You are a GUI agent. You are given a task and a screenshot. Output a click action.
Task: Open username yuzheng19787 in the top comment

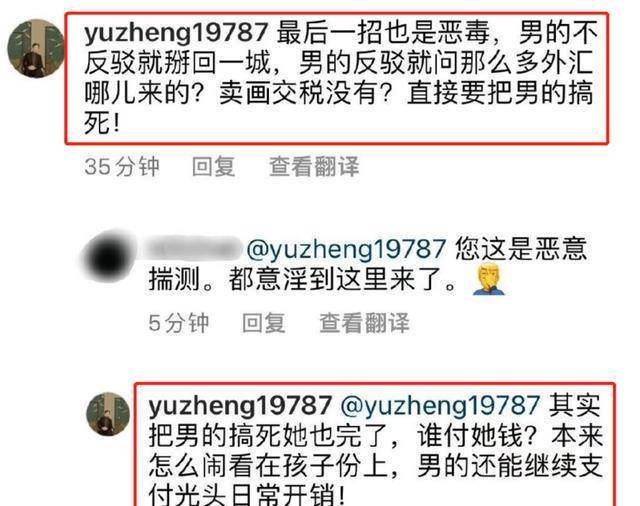pos(176,33)
